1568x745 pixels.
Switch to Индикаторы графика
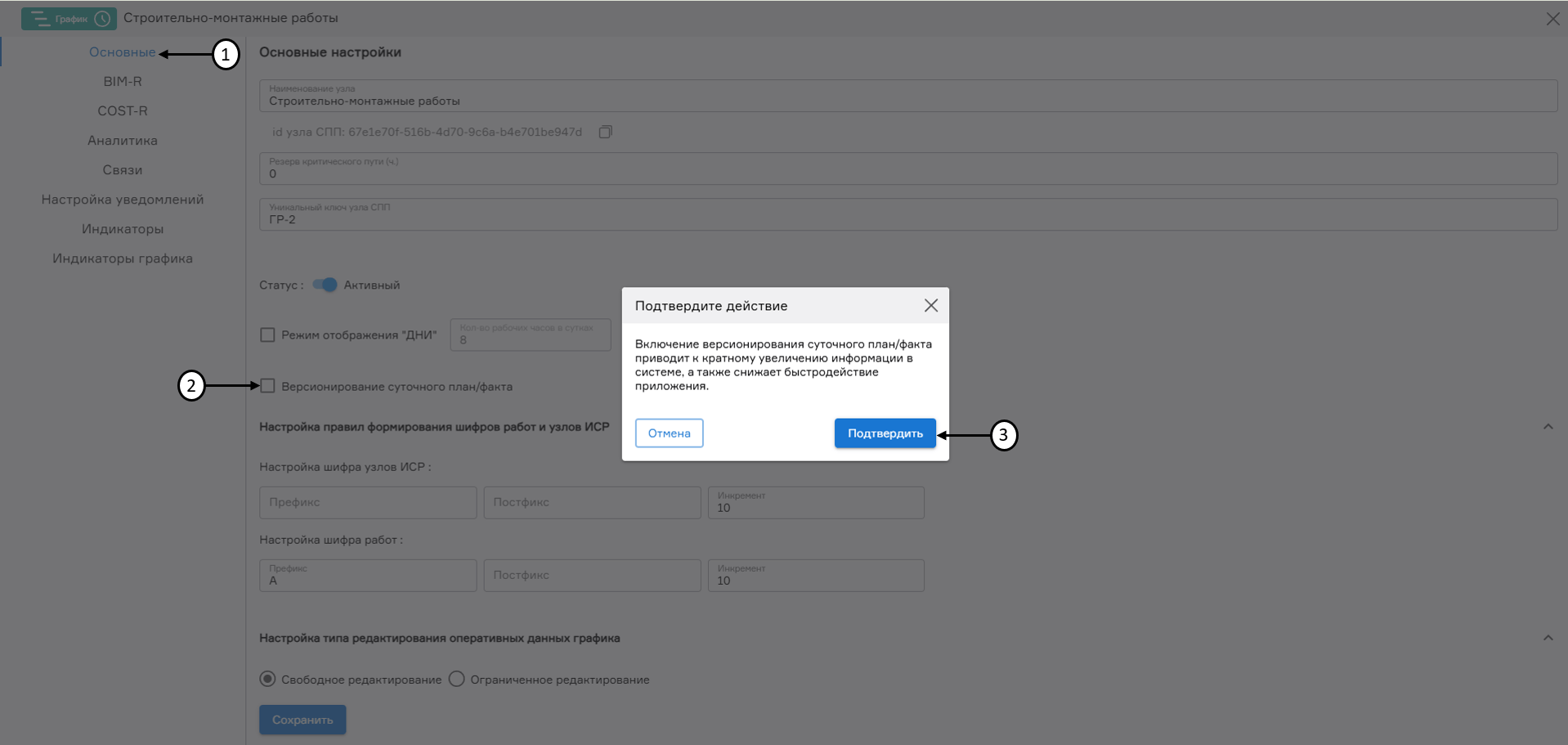[x=122, y=258]
